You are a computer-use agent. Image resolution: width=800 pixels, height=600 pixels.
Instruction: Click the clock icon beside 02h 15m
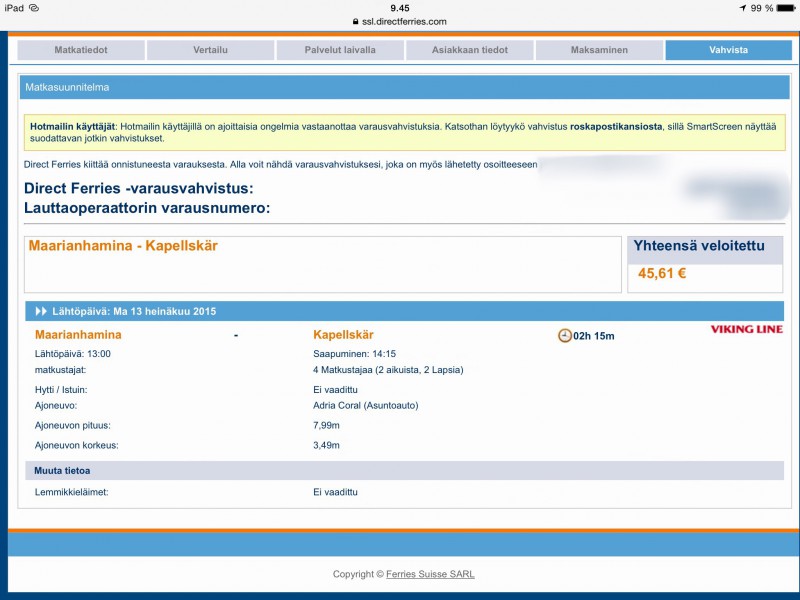pyautogui.click(x=564, y=335)
